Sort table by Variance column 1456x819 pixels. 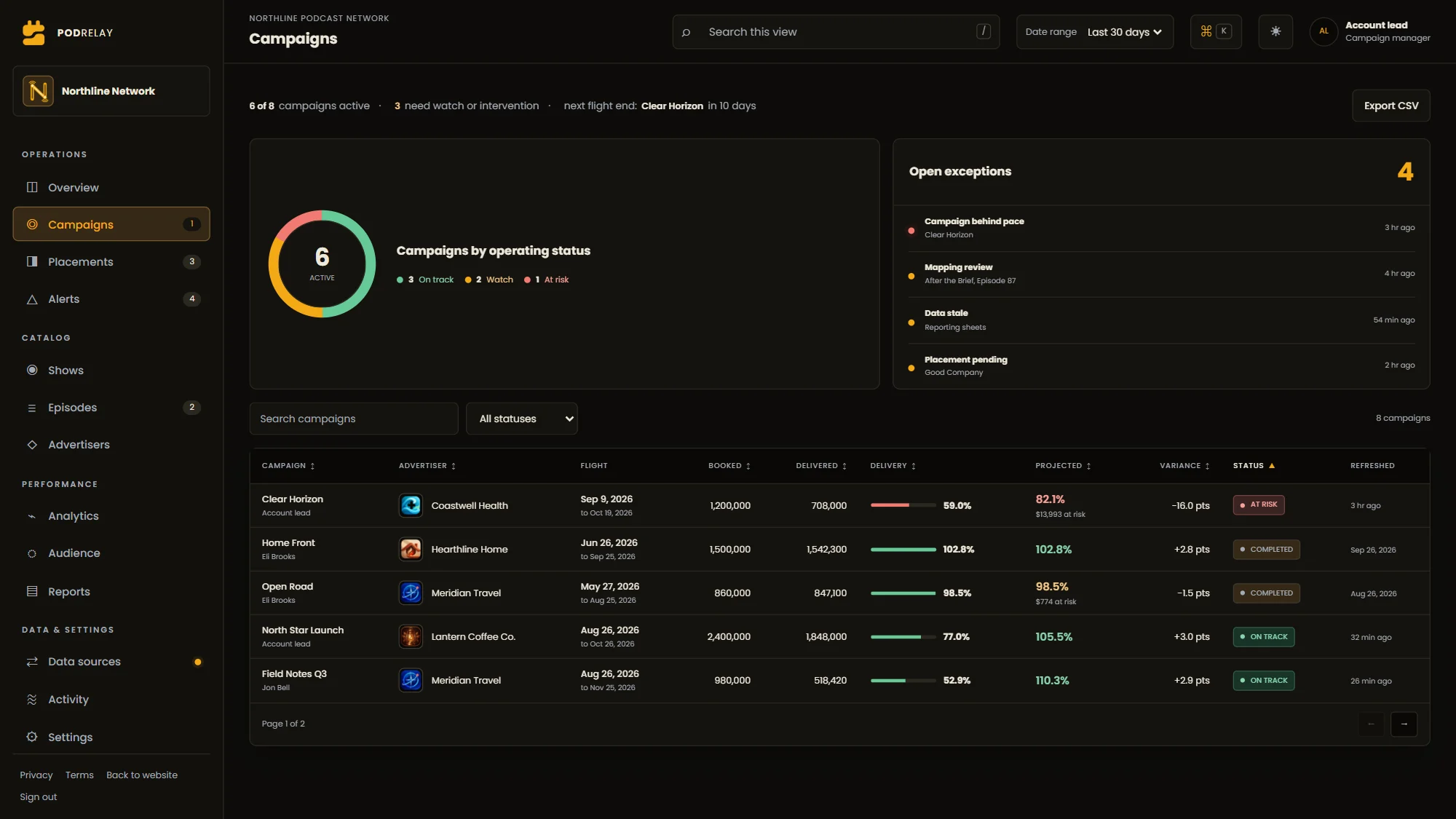1184,466
